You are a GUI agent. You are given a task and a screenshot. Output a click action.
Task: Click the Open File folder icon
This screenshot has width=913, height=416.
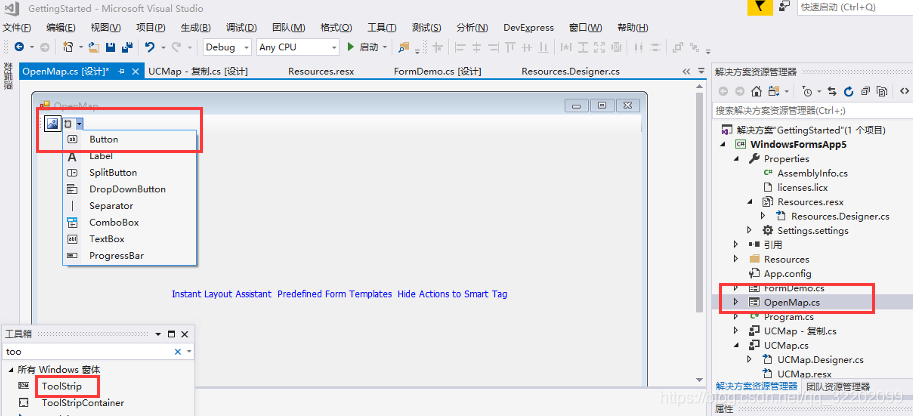[93, 47]
